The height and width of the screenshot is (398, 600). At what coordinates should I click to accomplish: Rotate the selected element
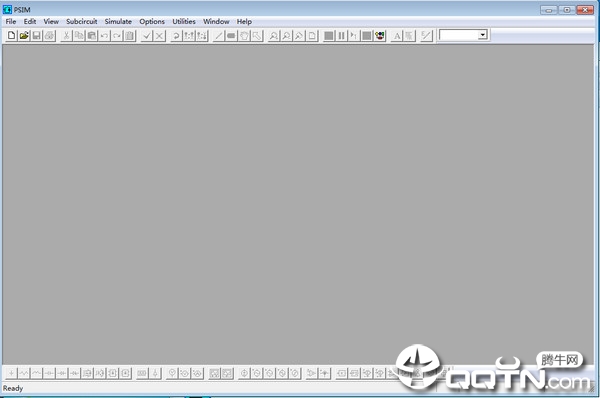[176, 36]
